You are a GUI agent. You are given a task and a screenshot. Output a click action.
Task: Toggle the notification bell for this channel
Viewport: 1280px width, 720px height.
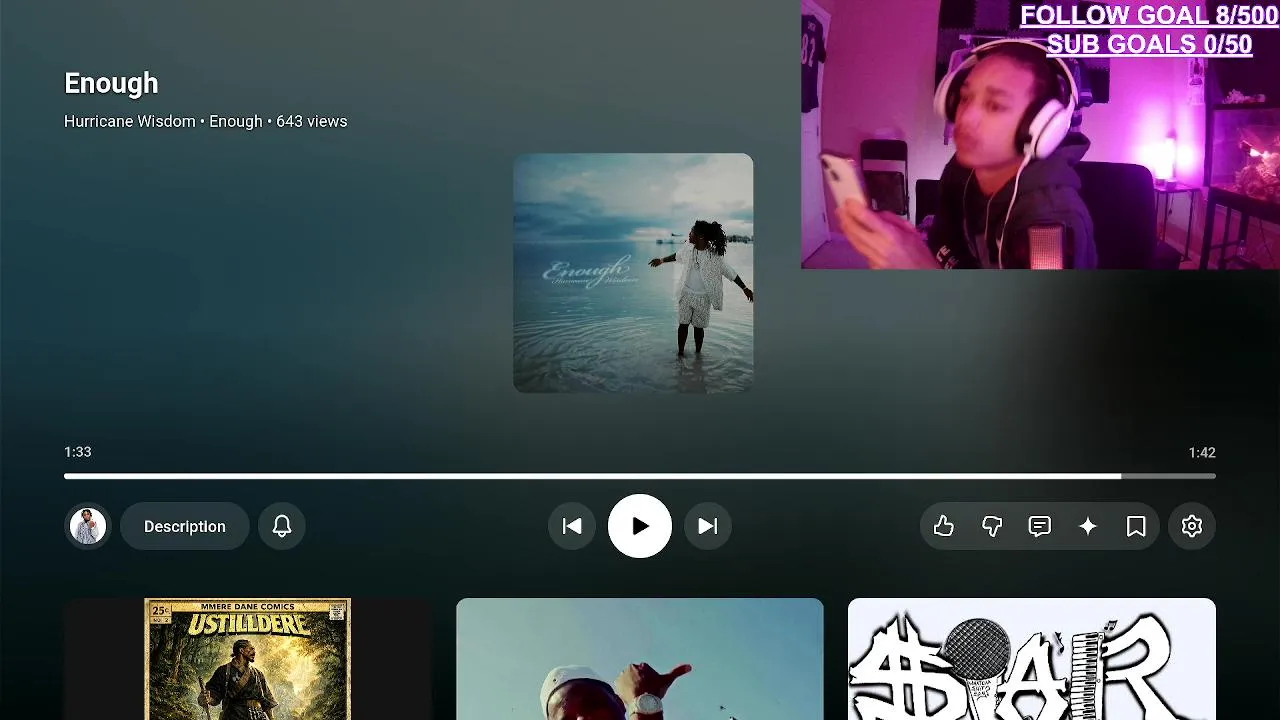[282, 526]
